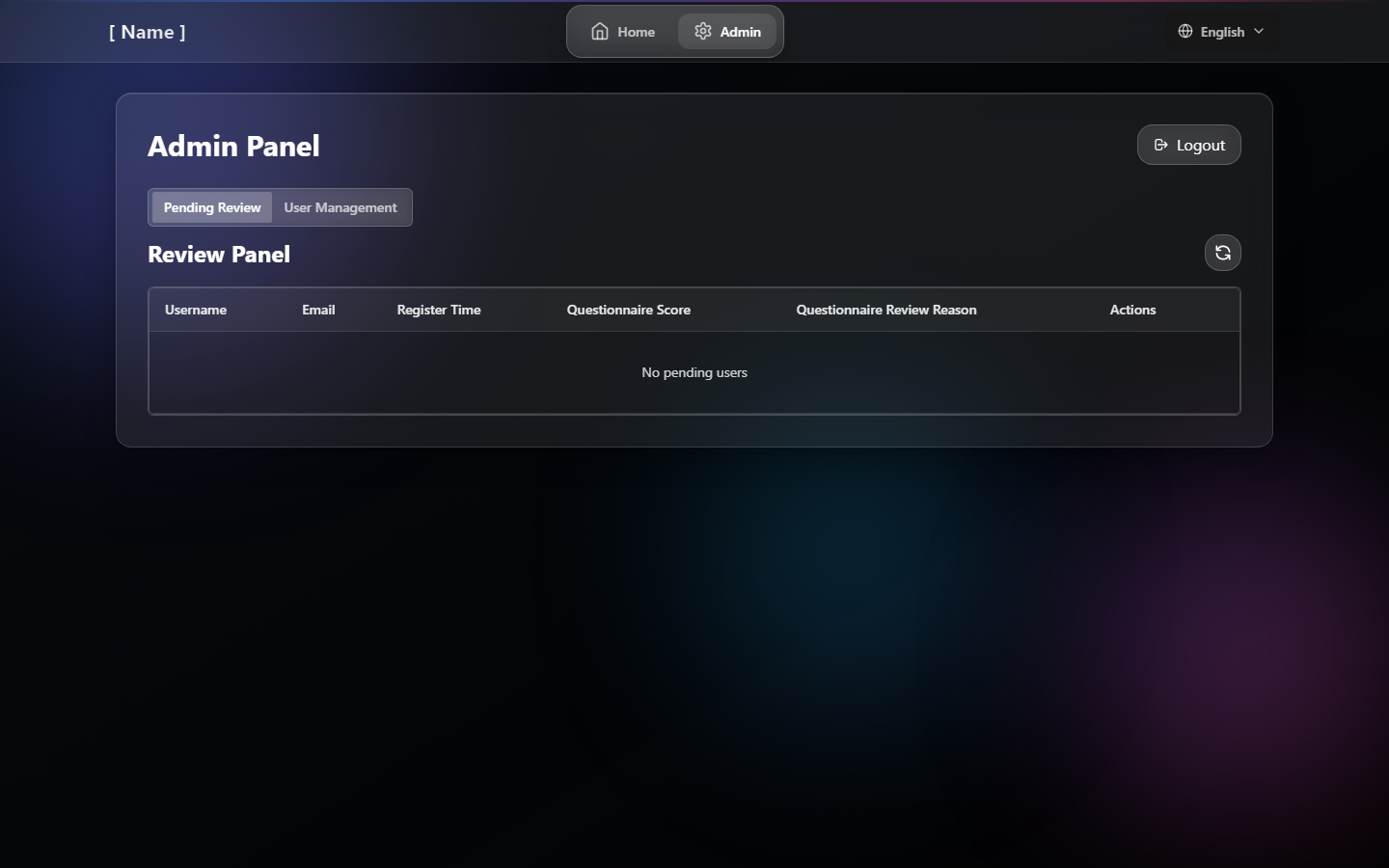Click the Questionnaire Score column header

point(629,310)
